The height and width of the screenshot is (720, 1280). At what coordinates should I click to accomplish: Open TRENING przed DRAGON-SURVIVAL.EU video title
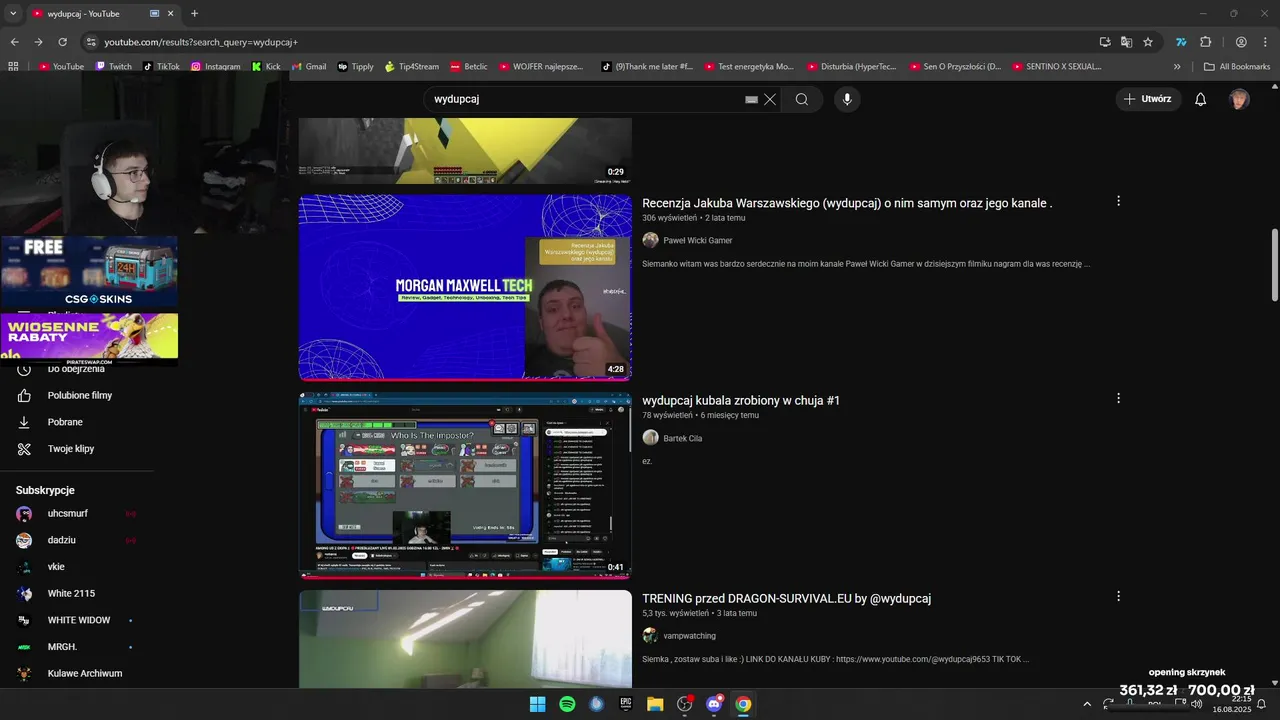(x=786, y=599)
